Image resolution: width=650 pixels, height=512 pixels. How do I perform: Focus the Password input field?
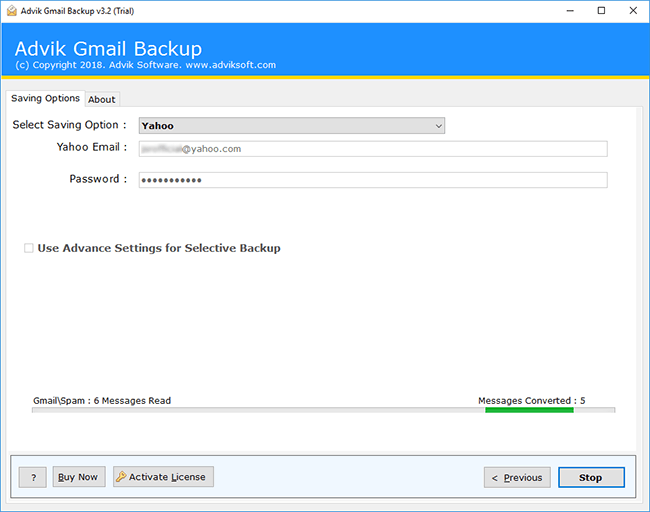pyautogui.click(x=373, y=180)
